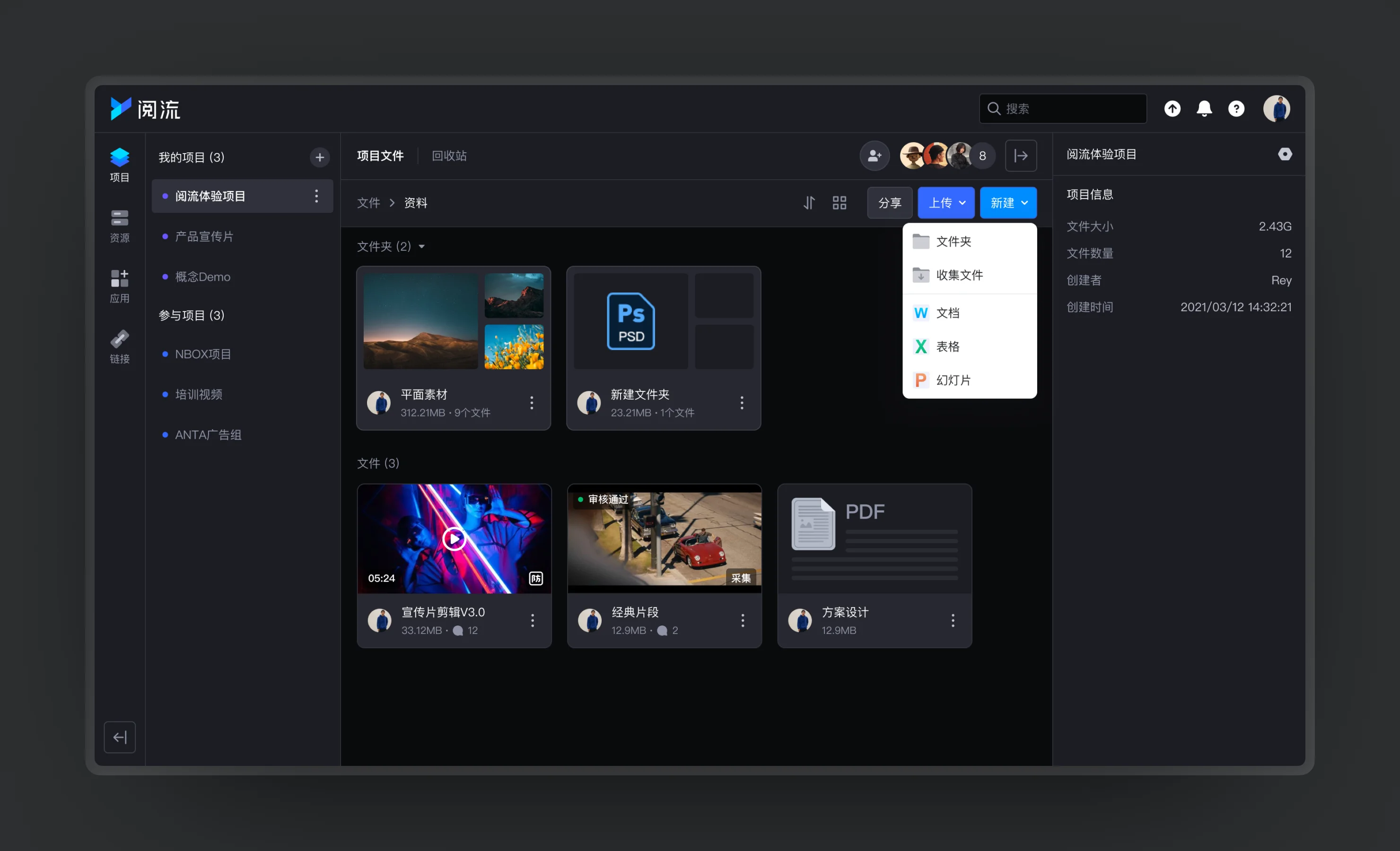Select 收集文件 from the new menu

pos(959,275)
